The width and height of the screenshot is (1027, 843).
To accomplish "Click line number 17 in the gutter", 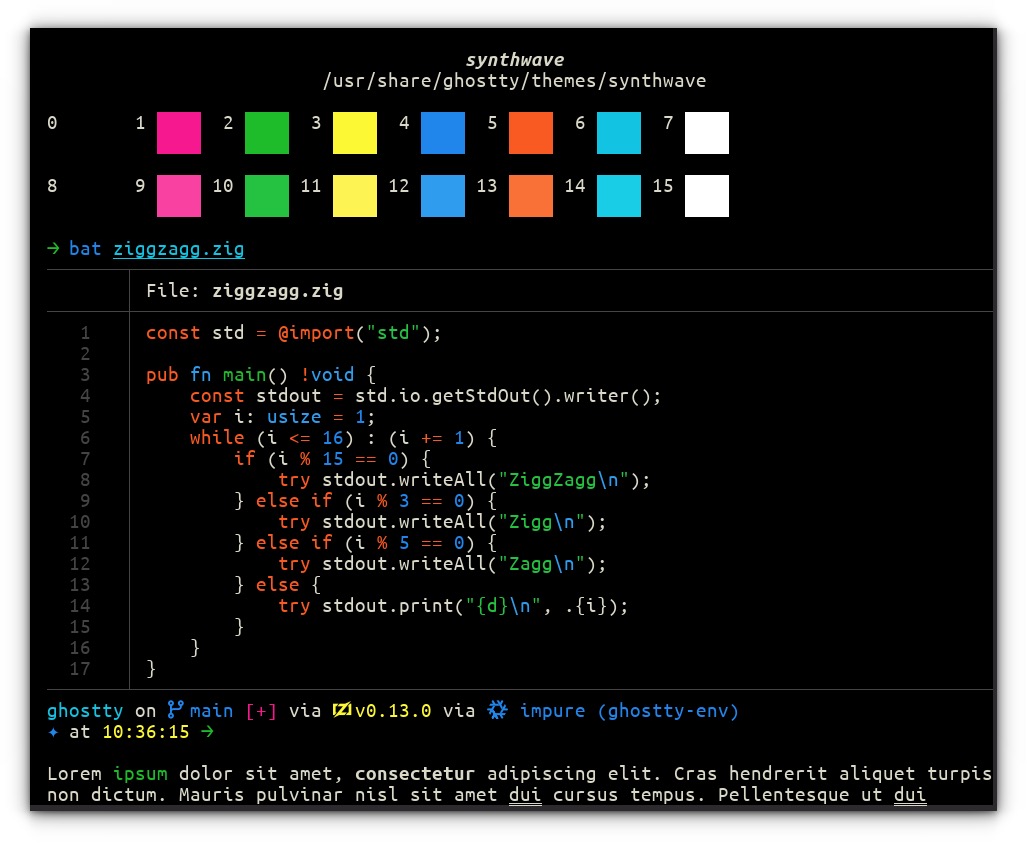I will 80,669.
